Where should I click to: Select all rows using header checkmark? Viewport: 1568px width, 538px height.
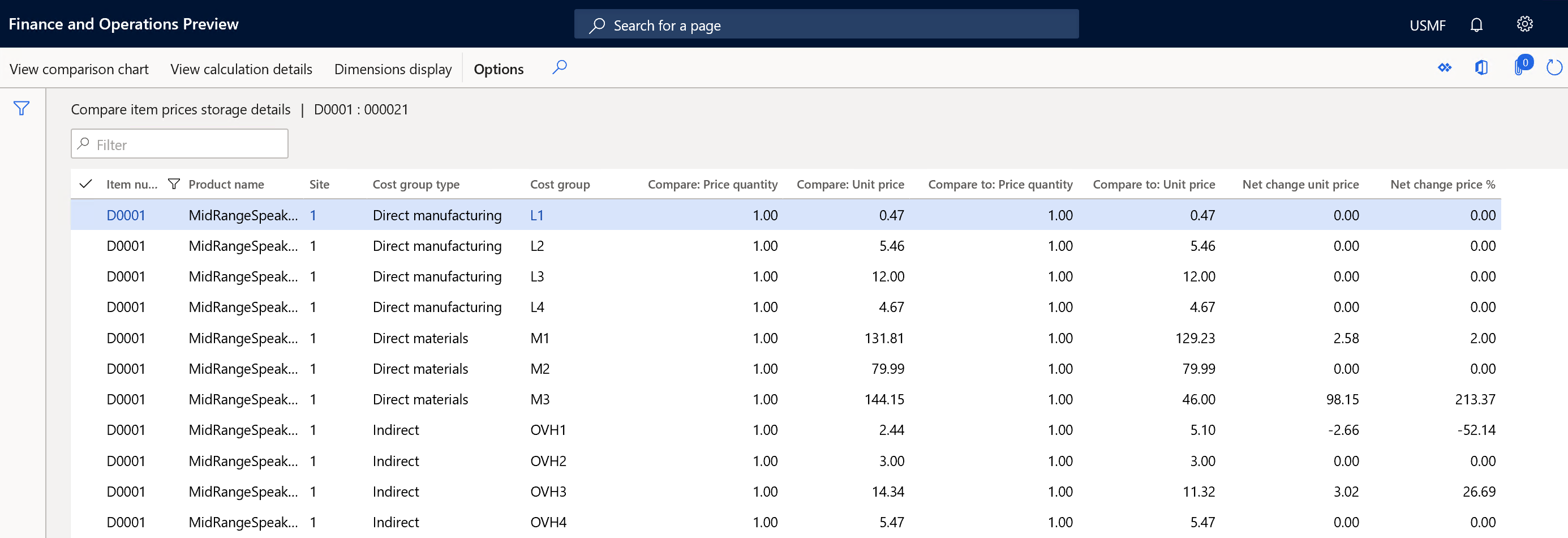pyautogui.click(x=86, y=184)
